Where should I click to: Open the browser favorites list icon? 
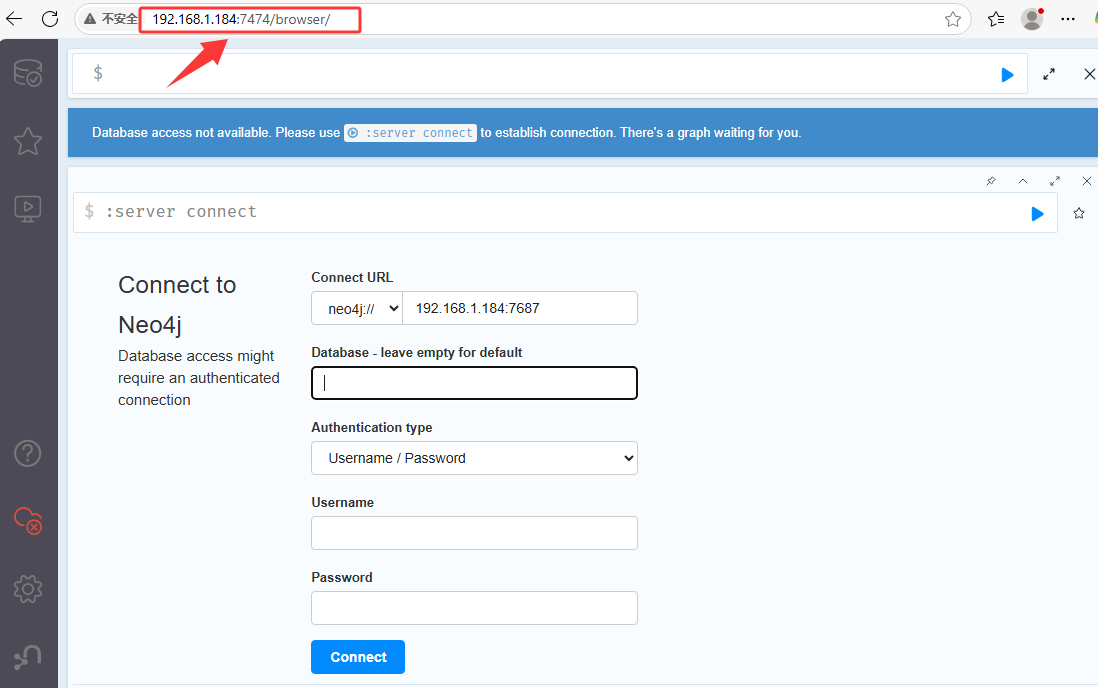coord(996,19)
